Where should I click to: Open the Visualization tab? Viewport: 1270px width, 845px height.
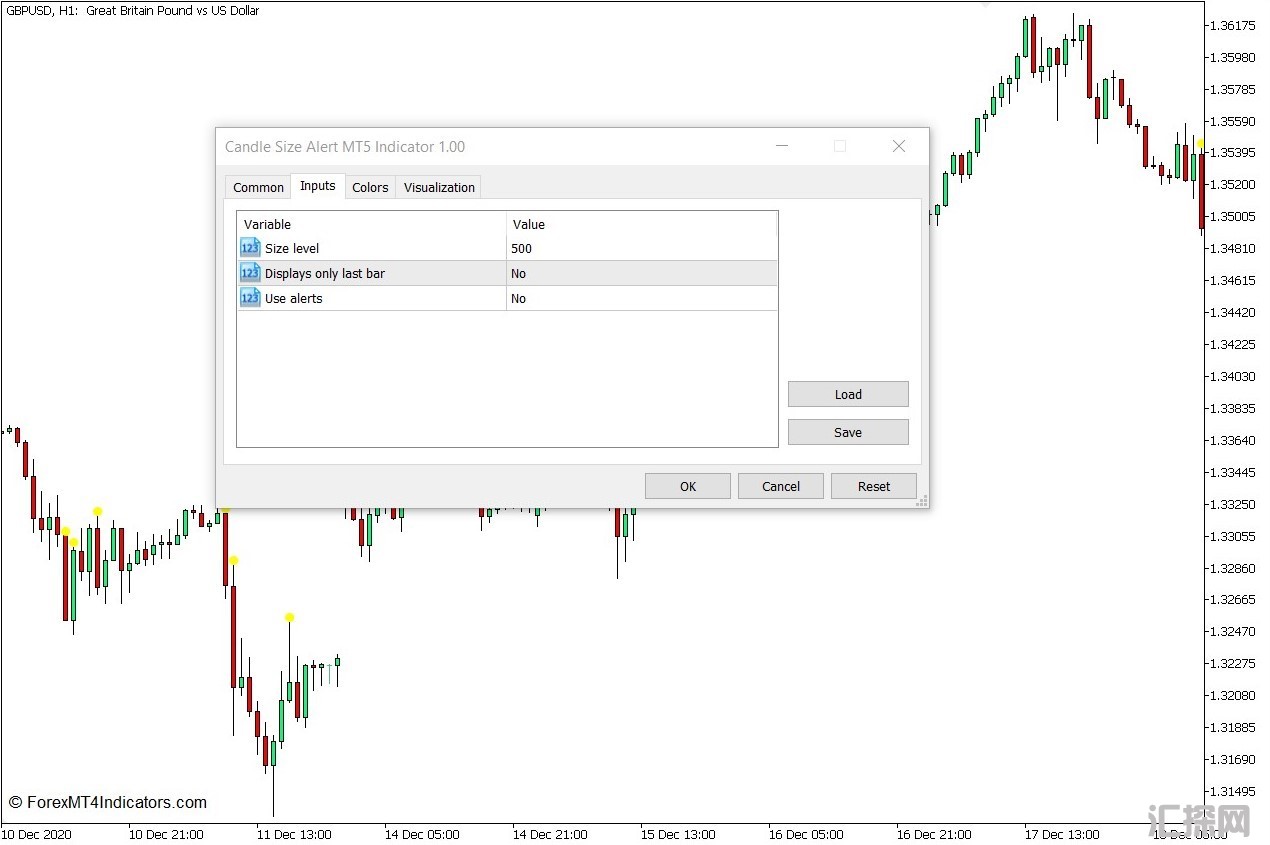click(439, 187)
